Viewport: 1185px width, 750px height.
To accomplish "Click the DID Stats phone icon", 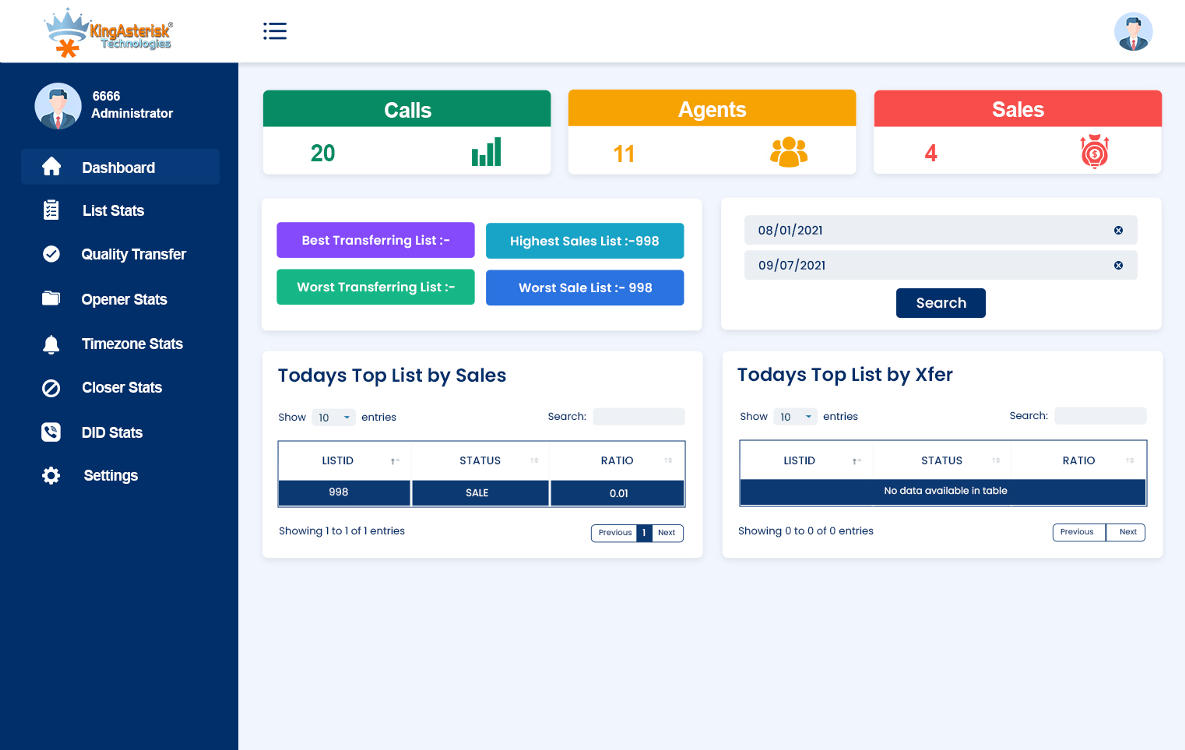I will 51,432.
